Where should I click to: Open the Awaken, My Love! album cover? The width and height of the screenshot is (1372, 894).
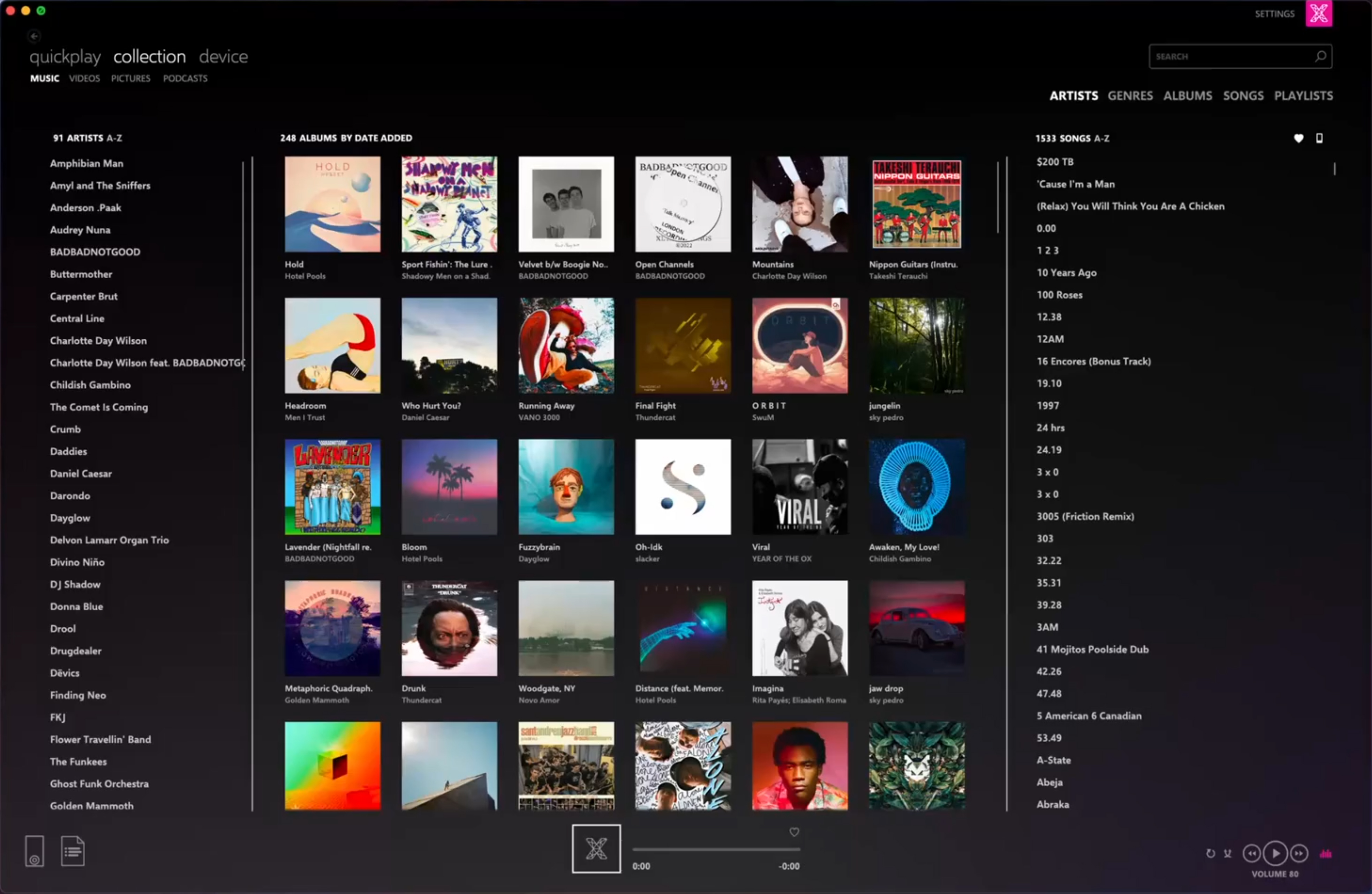tap(917, 487)
